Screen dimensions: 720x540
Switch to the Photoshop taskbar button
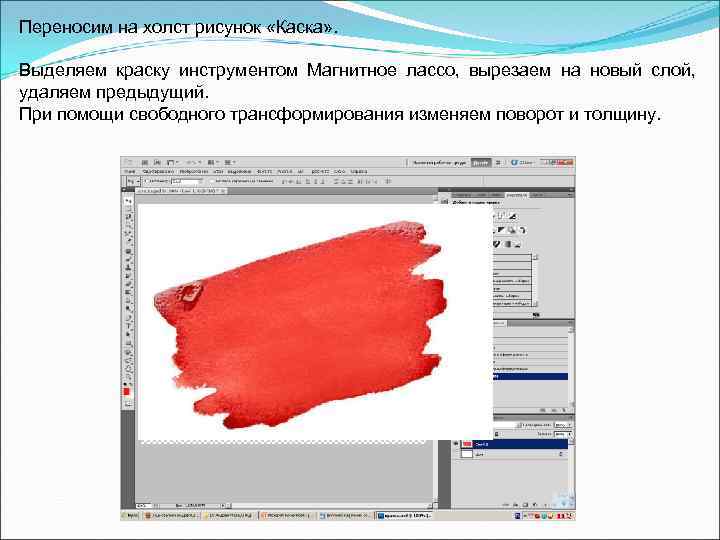pyautogui.click(x=405, y=516)
